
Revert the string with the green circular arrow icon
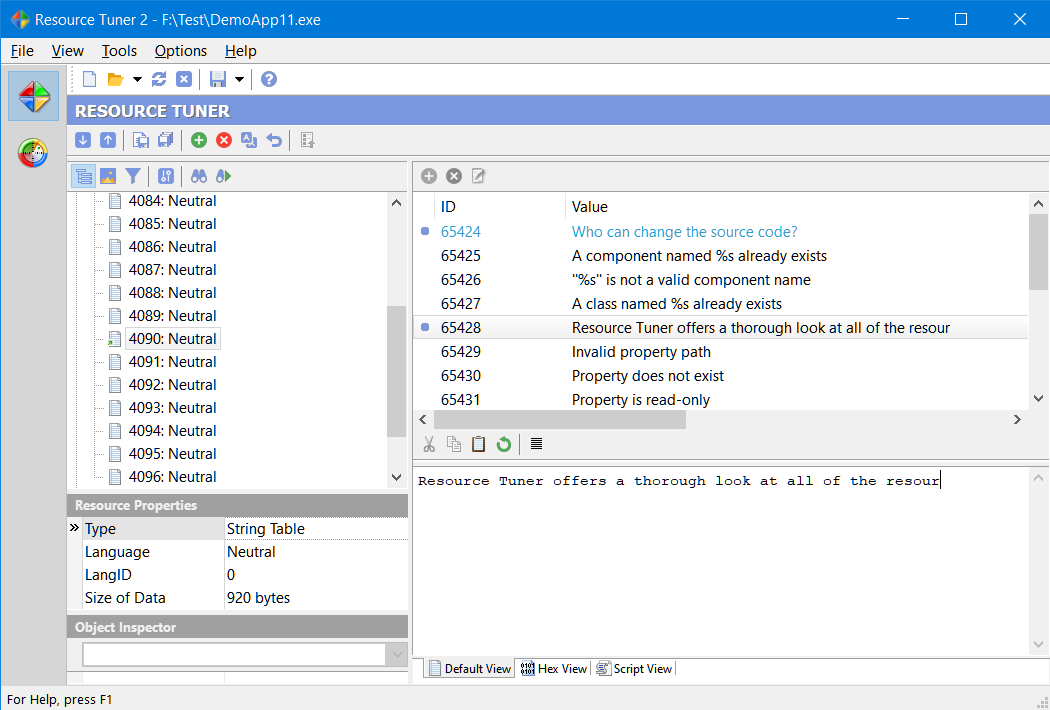click(504, 444)
